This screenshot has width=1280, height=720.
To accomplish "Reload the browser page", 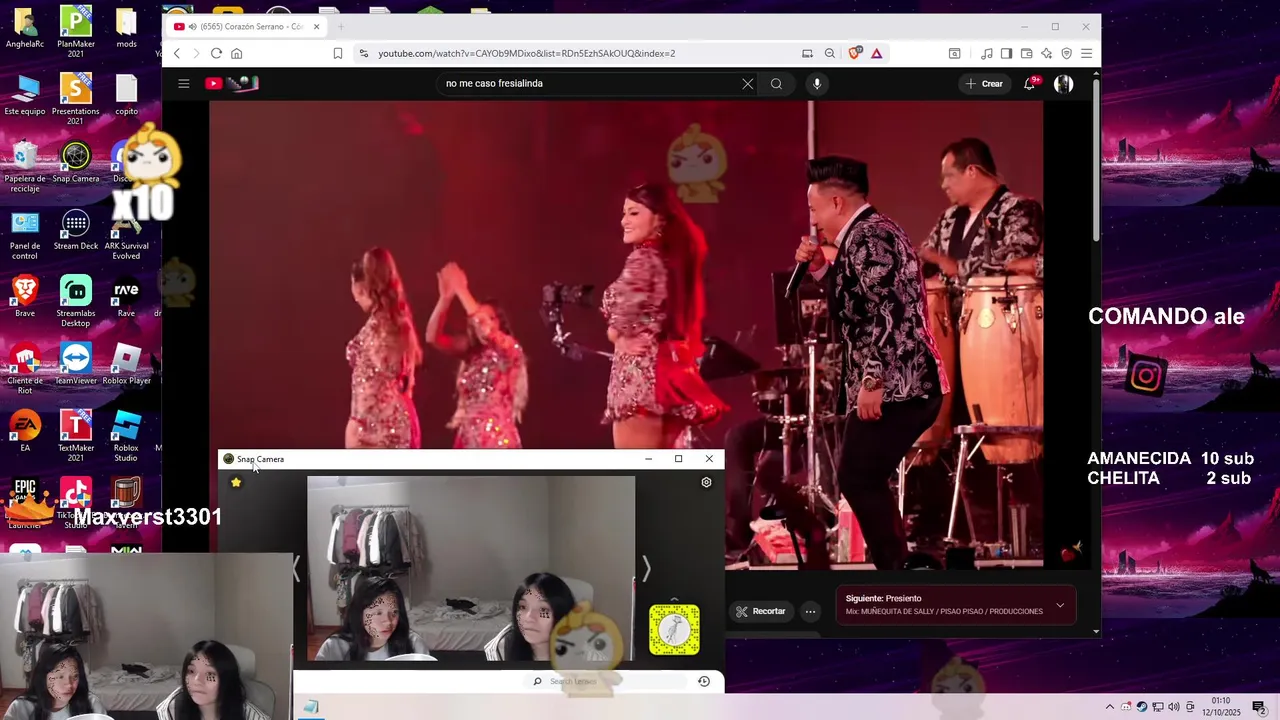I will [216, 54].
